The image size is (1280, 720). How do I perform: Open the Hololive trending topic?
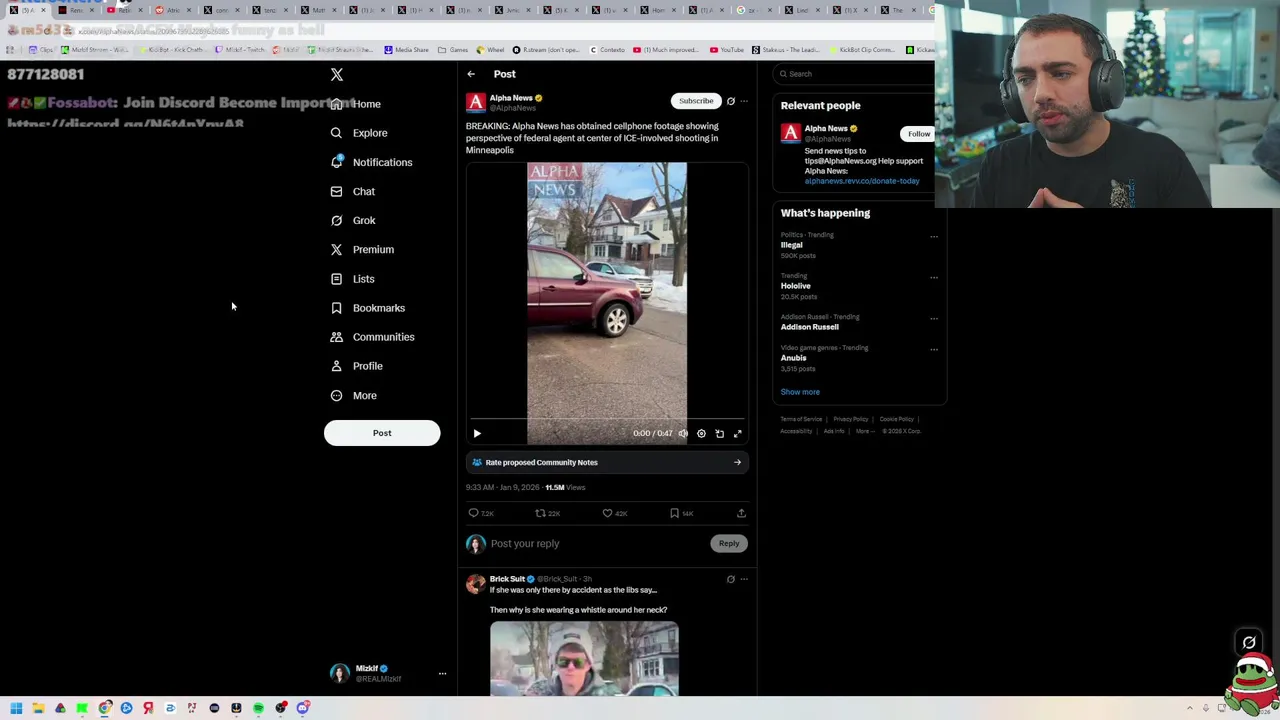796,286
